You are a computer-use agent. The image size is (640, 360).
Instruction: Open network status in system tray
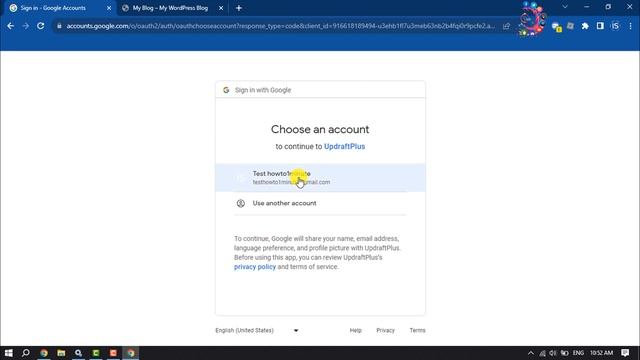tap(542, 353)
